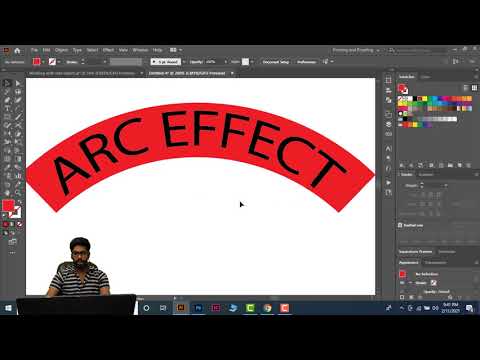Screen dimensions: 480x360
Task: Click the Stroke box in toolbar
Action: pyautogui.click(x=15, y=212)
